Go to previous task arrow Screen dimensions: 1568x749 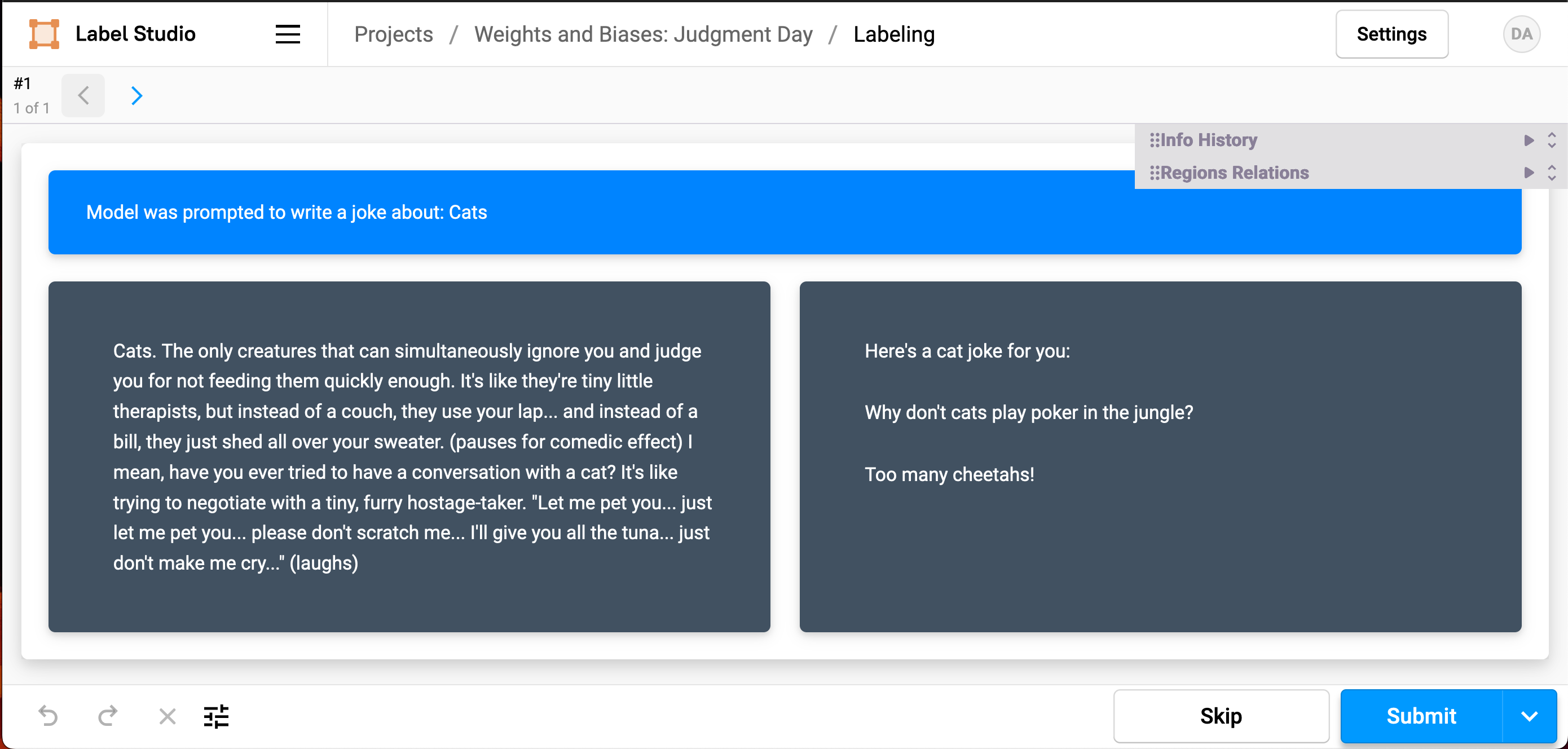(83, 95)
